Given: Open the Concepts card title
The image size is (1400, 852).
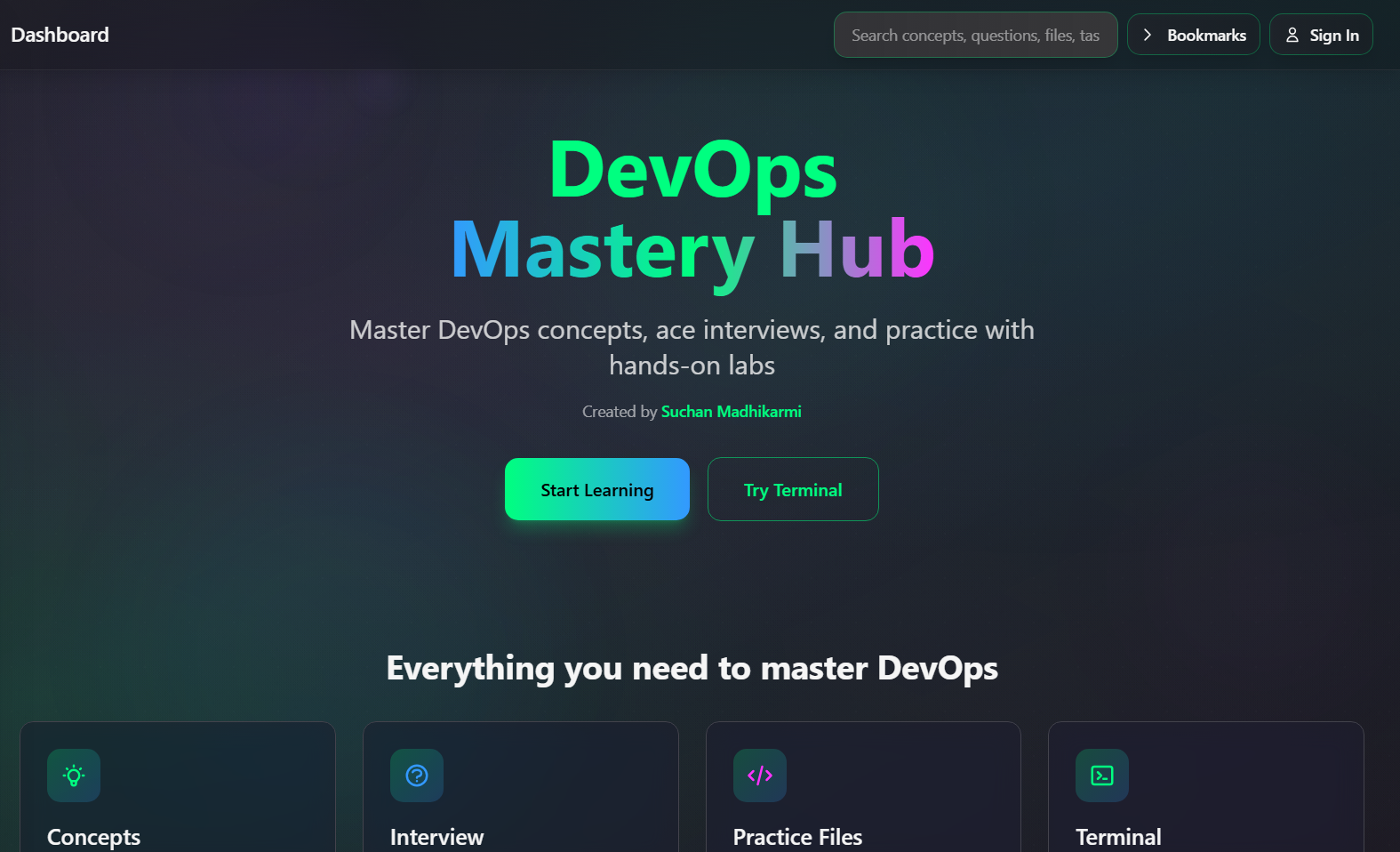Looking at the screenshot, I should click(93, 837).
